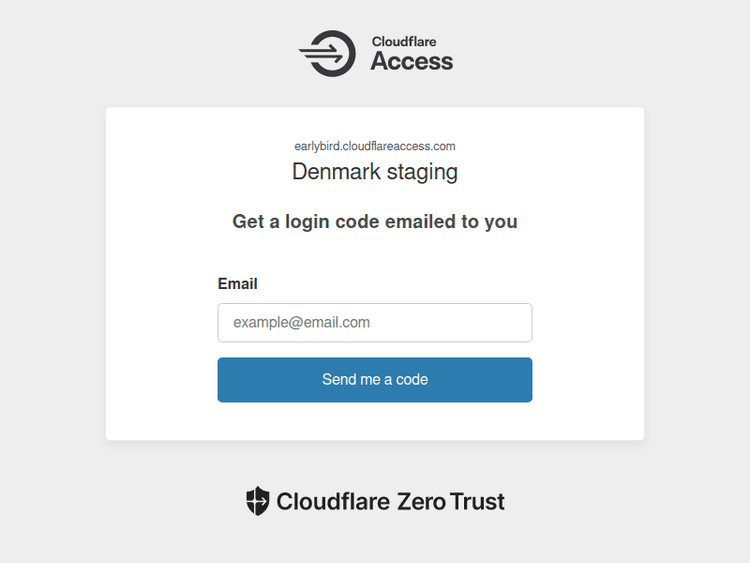Focus the Email input field
The width and height of the screenshot is (750, 563).
point(374,323)
